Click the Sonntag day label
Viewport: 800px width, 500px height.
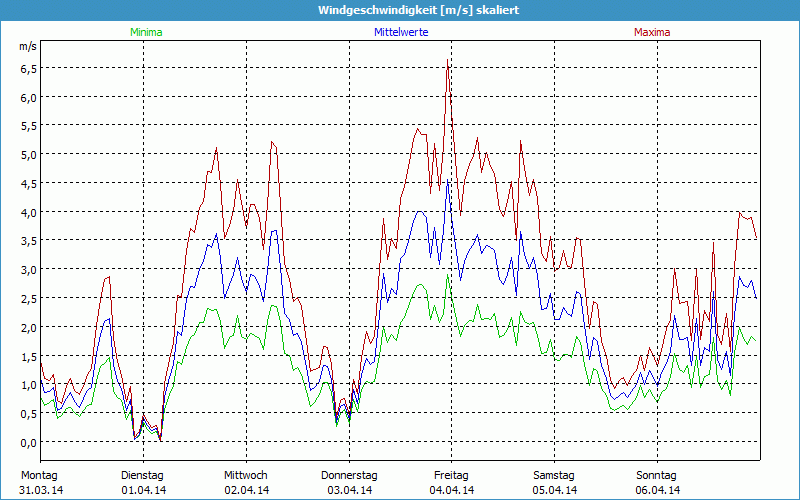pos(657,476)
